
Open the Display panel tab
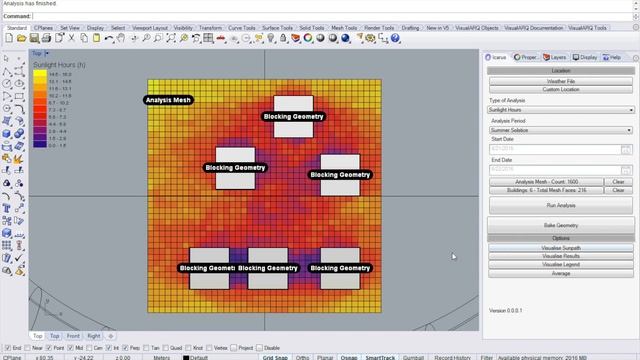(x=584, y=58)
